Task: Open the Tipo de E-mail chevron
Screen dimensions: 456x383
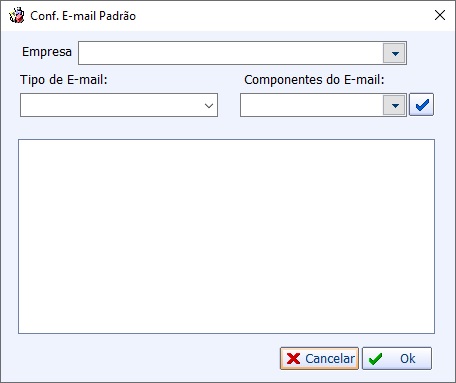Action: pyautogui.click(x=209, y=105)
